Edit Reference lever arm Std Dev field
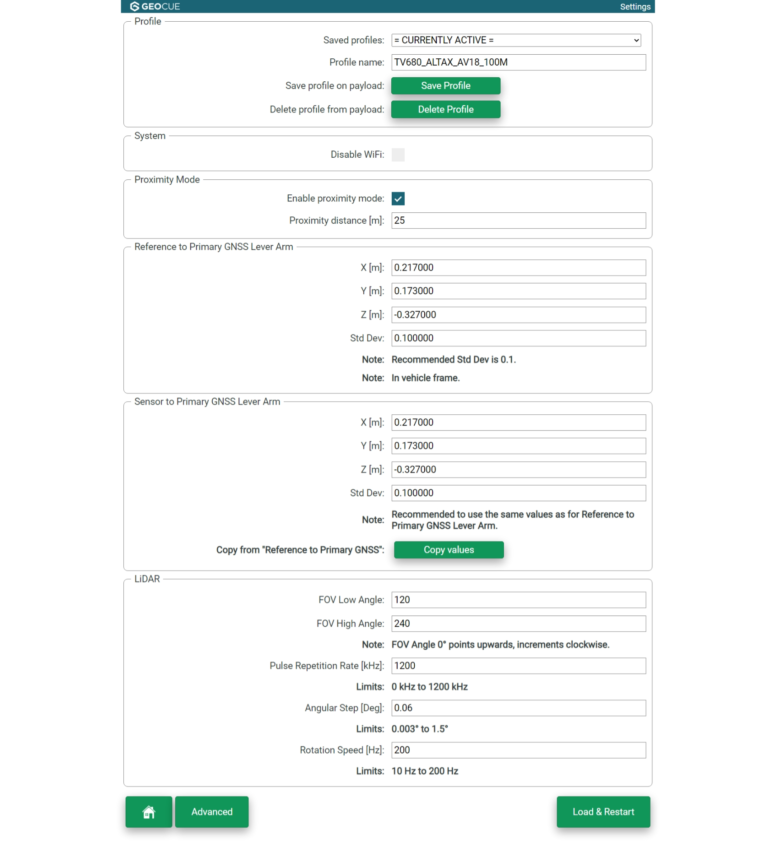 [x=519, y=338]
